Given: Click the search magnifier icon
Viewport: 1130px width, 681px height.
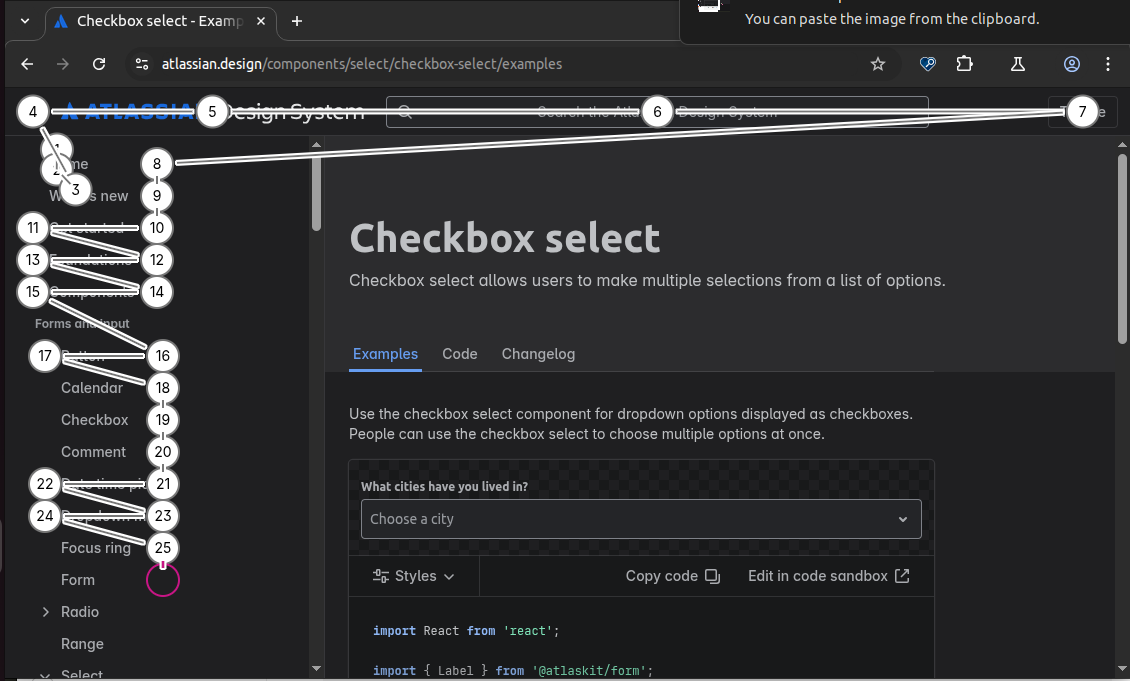Looking at the screenshot, I should pyautogui.click(x=405, y=112).
